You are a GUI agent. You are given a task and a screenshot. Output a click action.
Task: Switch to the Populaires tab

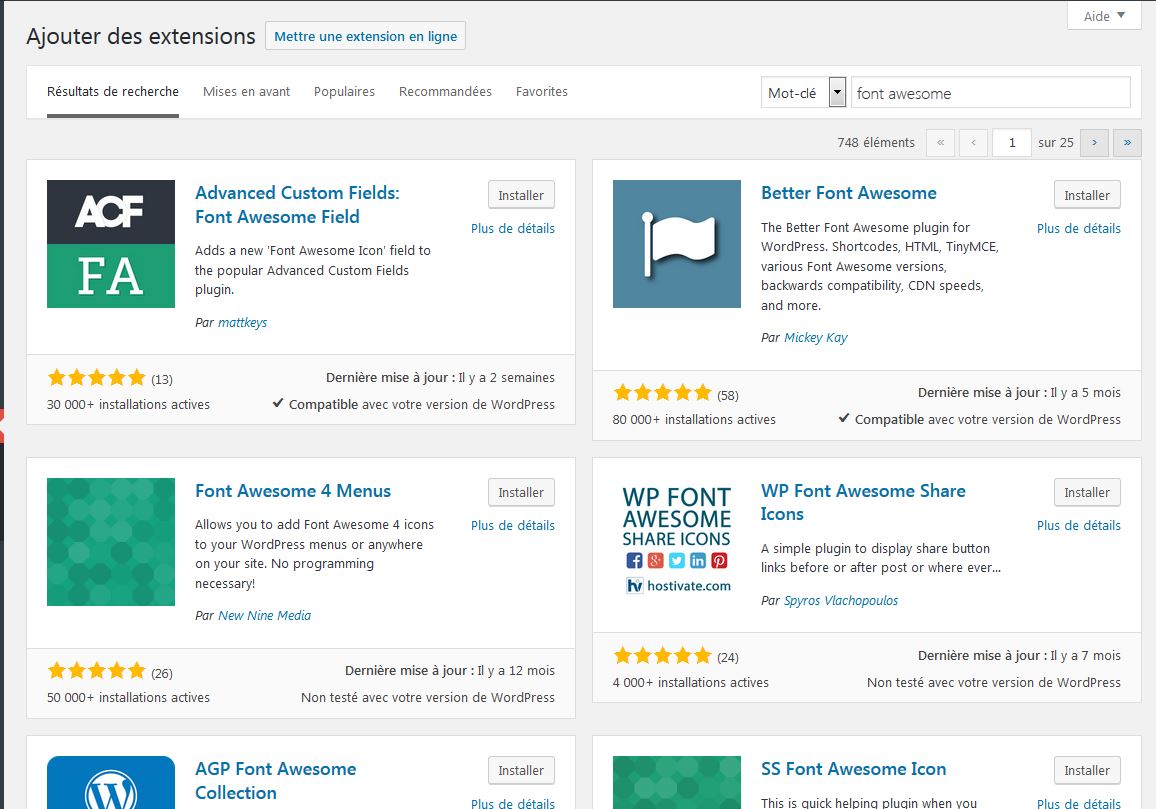(x=344, y=92)
